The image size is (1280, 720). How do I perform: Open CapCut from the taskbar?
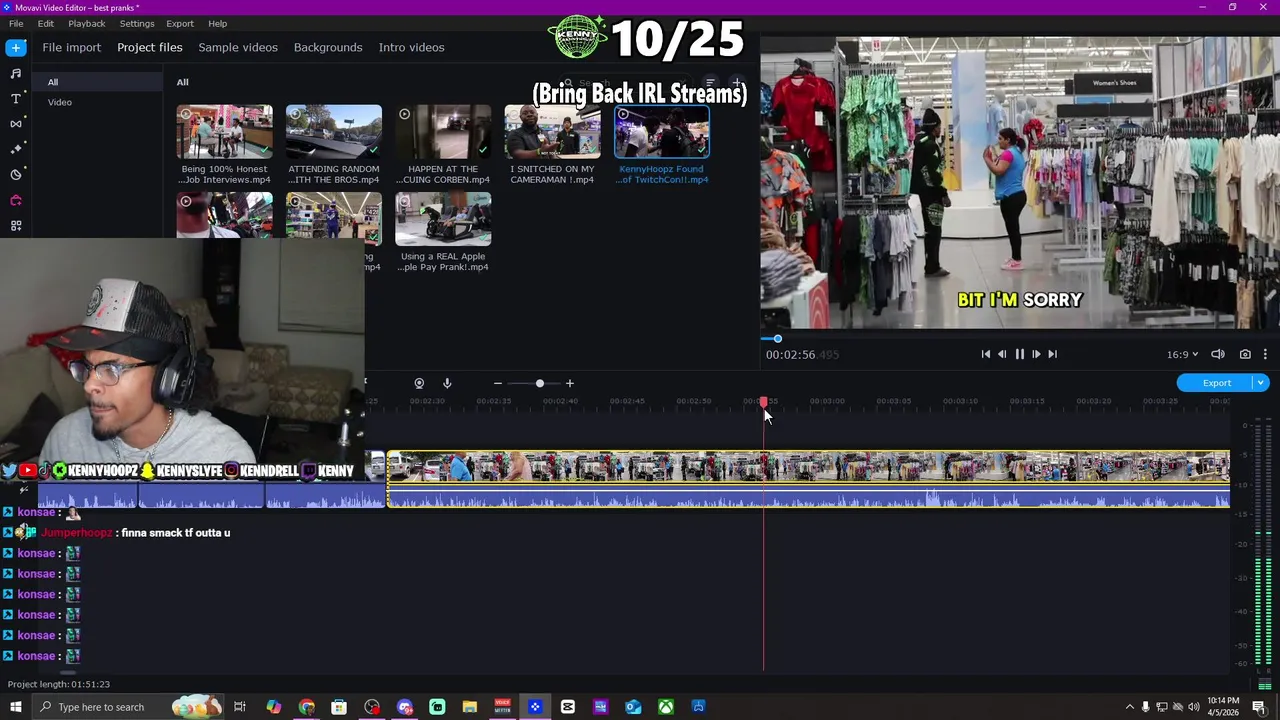click(x=567, y=707)
